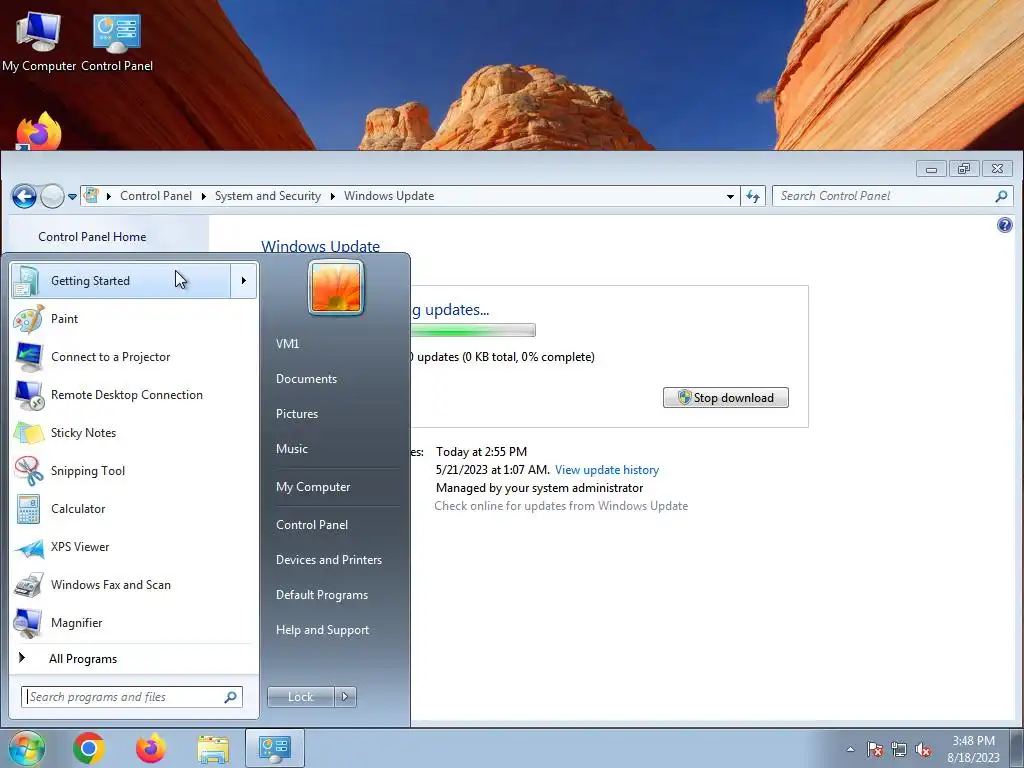Open Snipping Tool
1024x768 pixels.
tap(133, 471)
